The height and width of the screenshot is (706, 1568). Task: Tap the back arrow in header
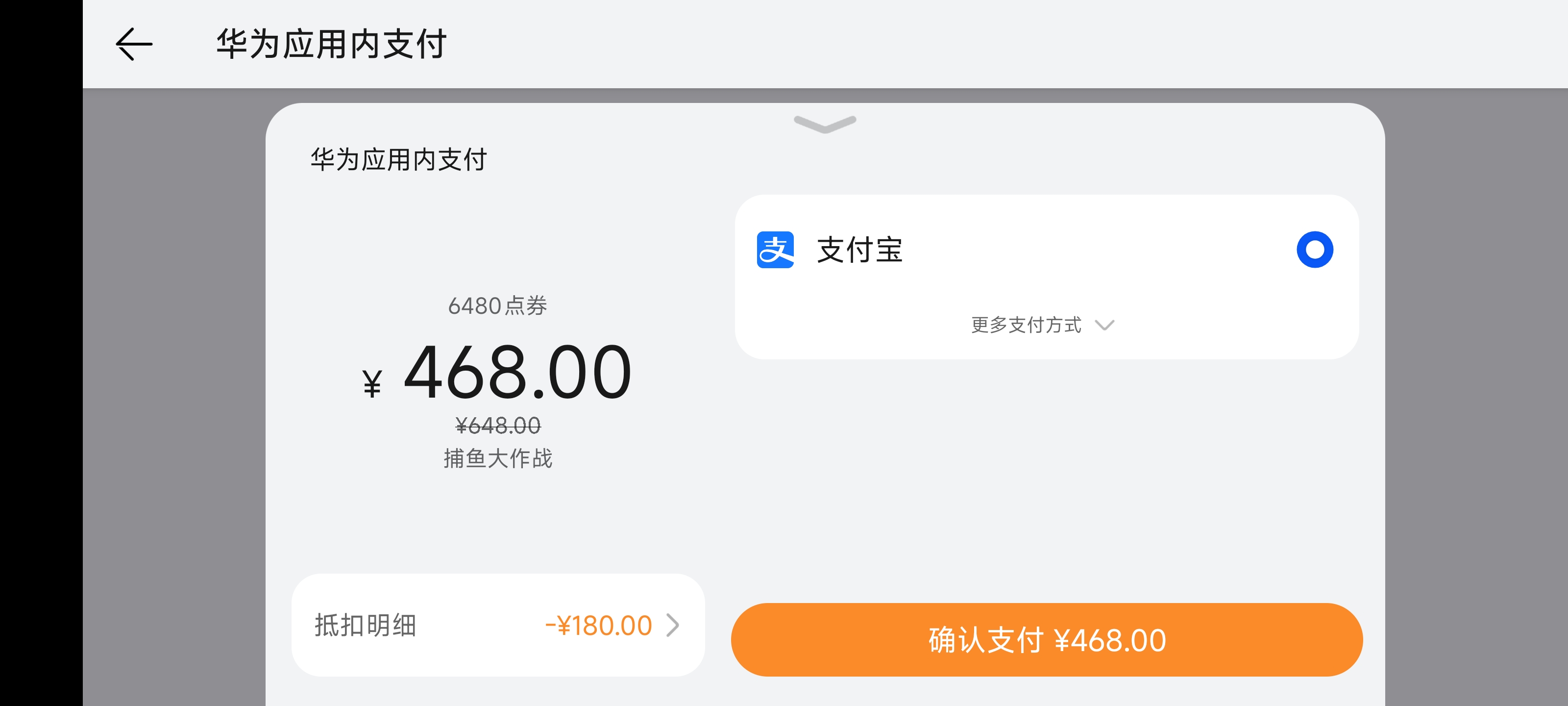pos(134,44)
